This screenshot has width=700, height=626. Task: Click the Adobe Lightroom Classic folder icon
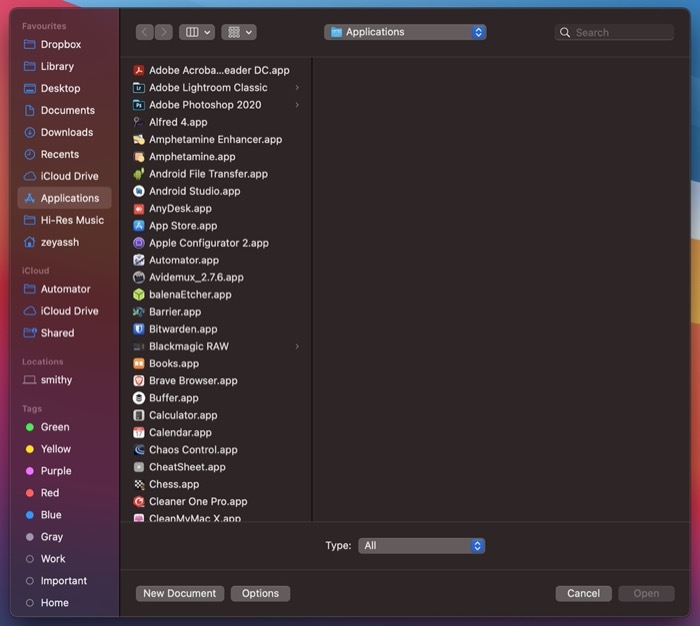coord(139,88)
